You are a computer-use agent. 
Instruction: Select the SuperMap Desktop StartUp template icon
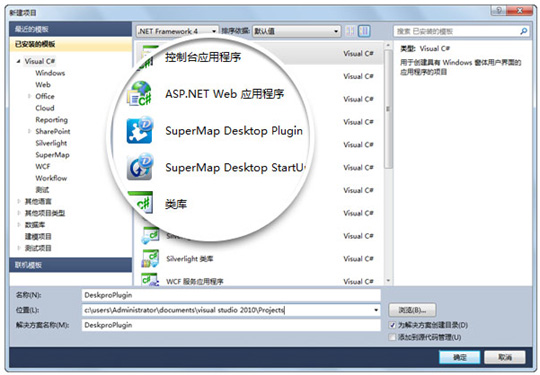pyautogui.click(x=140, y=167)
